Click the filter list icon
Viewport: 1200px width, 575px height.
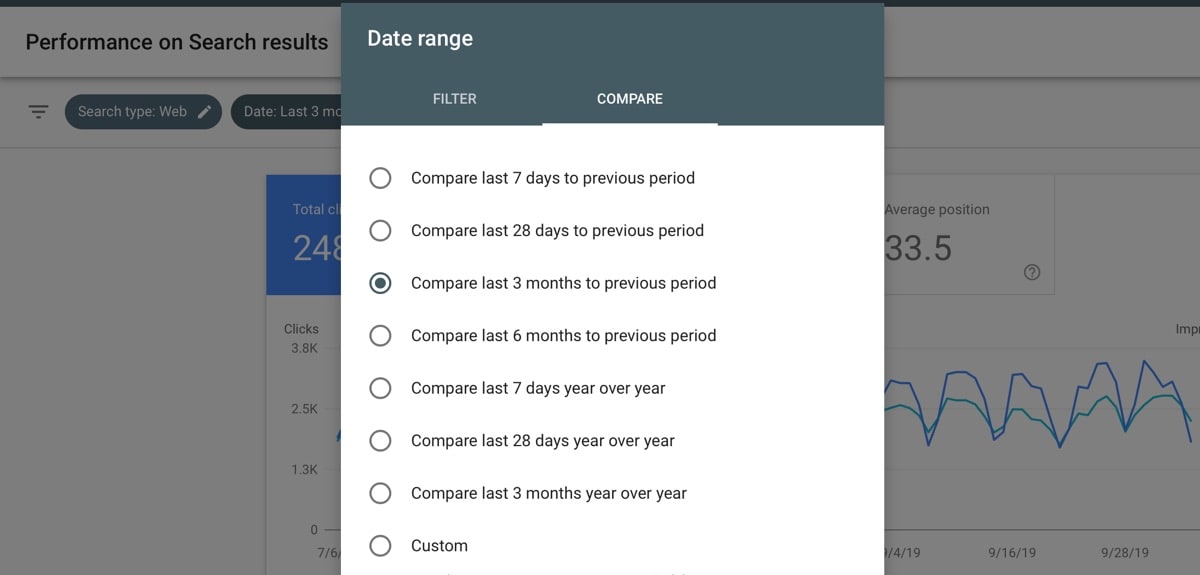point(38,112)
